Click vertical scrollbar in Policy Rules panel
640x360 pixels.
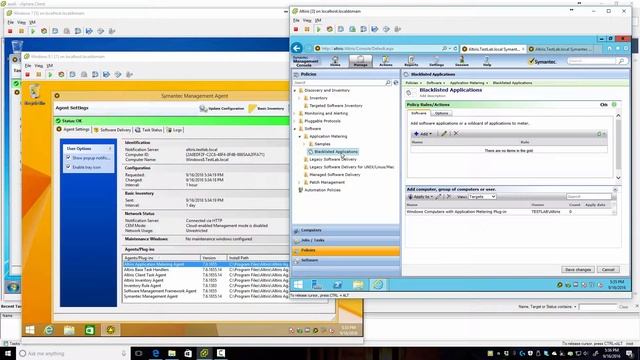tap(618, 147)
